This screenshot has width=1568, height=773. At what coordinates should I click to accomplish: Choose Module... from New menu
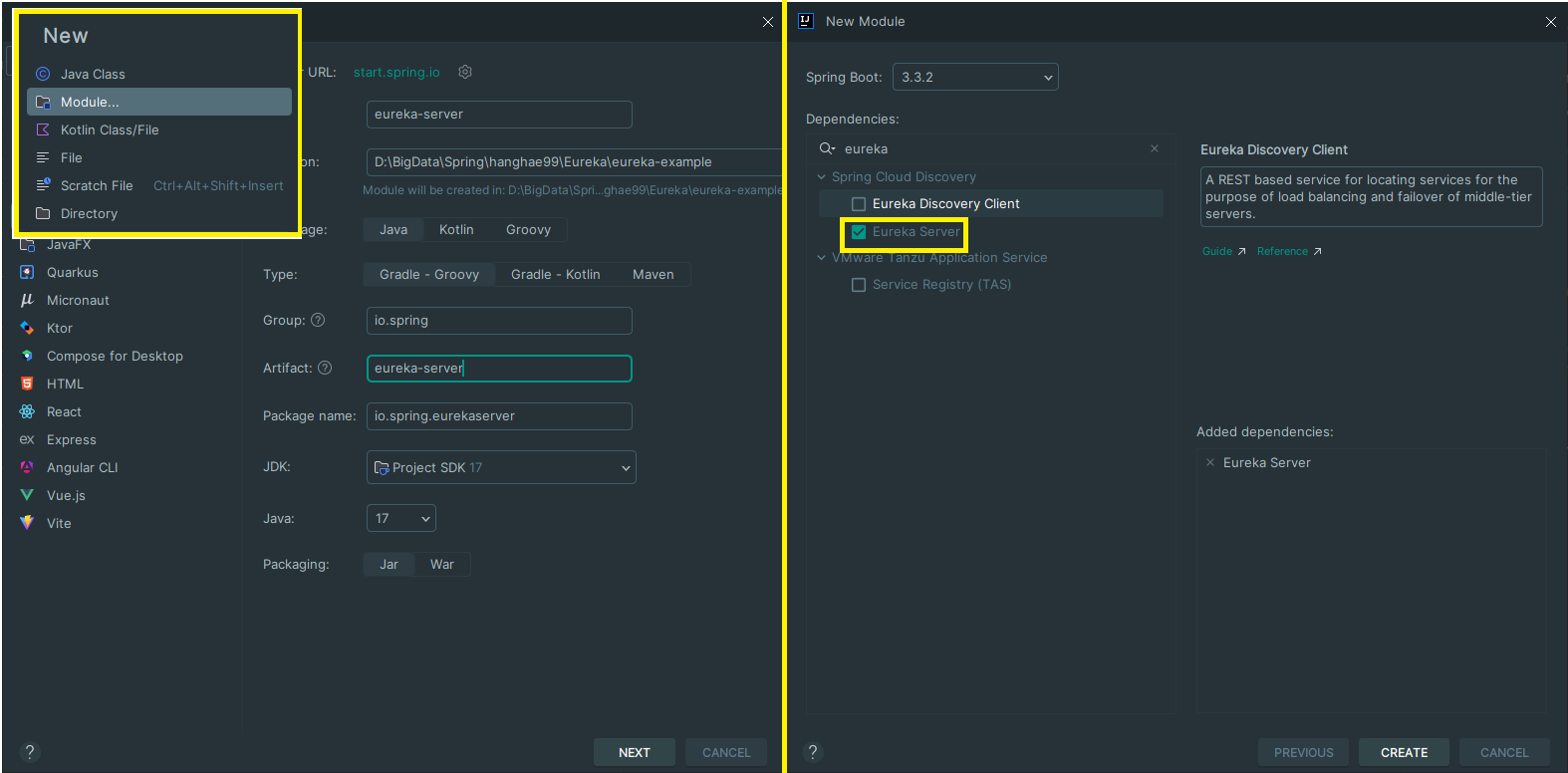159,102
